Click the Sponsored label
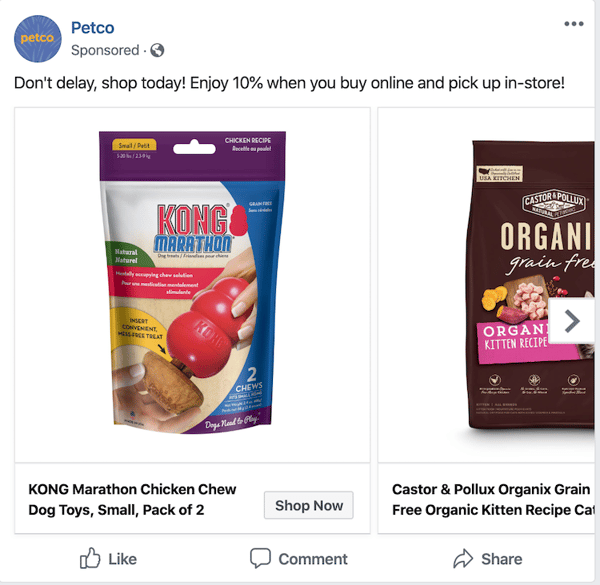This screenshot has width=600, height=585. pyautogui.click(x=105, y=50)
